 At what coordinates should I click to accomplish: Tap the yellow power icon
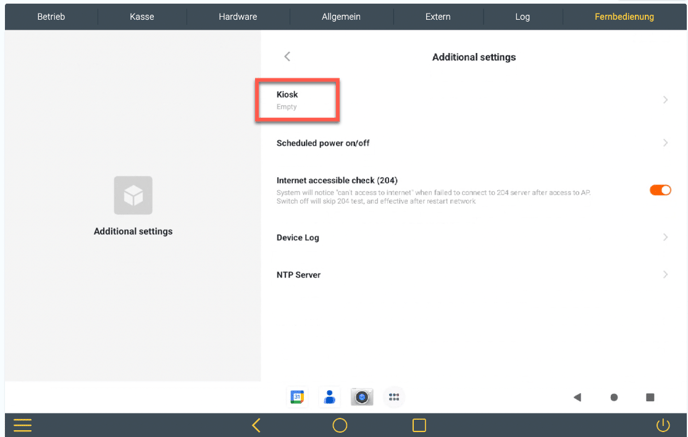pos(662,425)
